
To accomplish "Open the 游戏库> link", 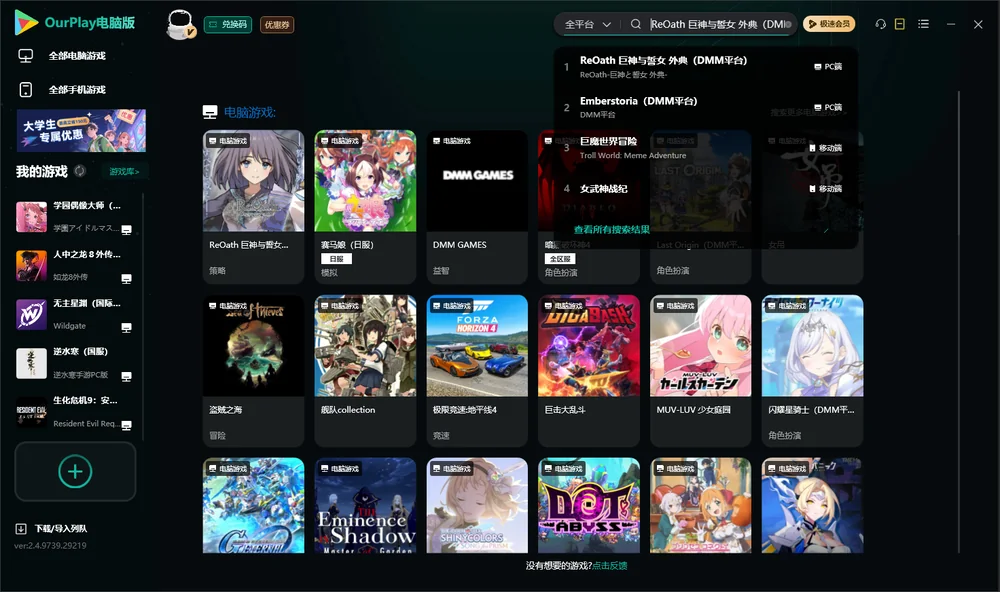I will click(124, 172).
